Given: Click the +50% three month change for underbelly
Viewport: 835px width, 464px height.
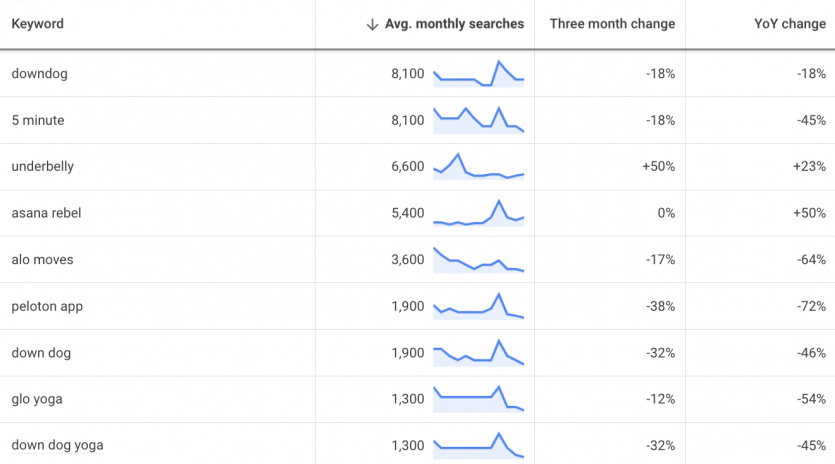Looking at the screenshot, I should coord(658,166).
